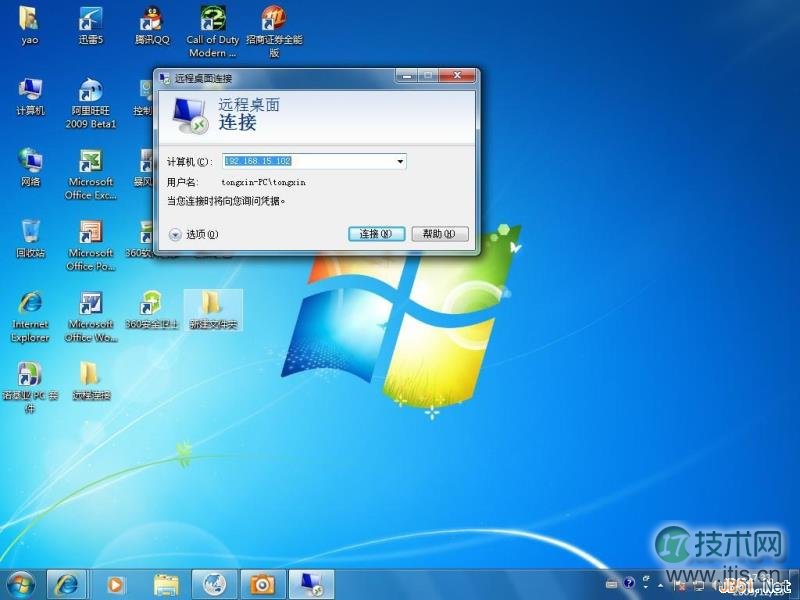The width and height of the screenshot is (800, 600).
Task: Click the tongxin-PC\tongxin username text
Action: (263, 182)
